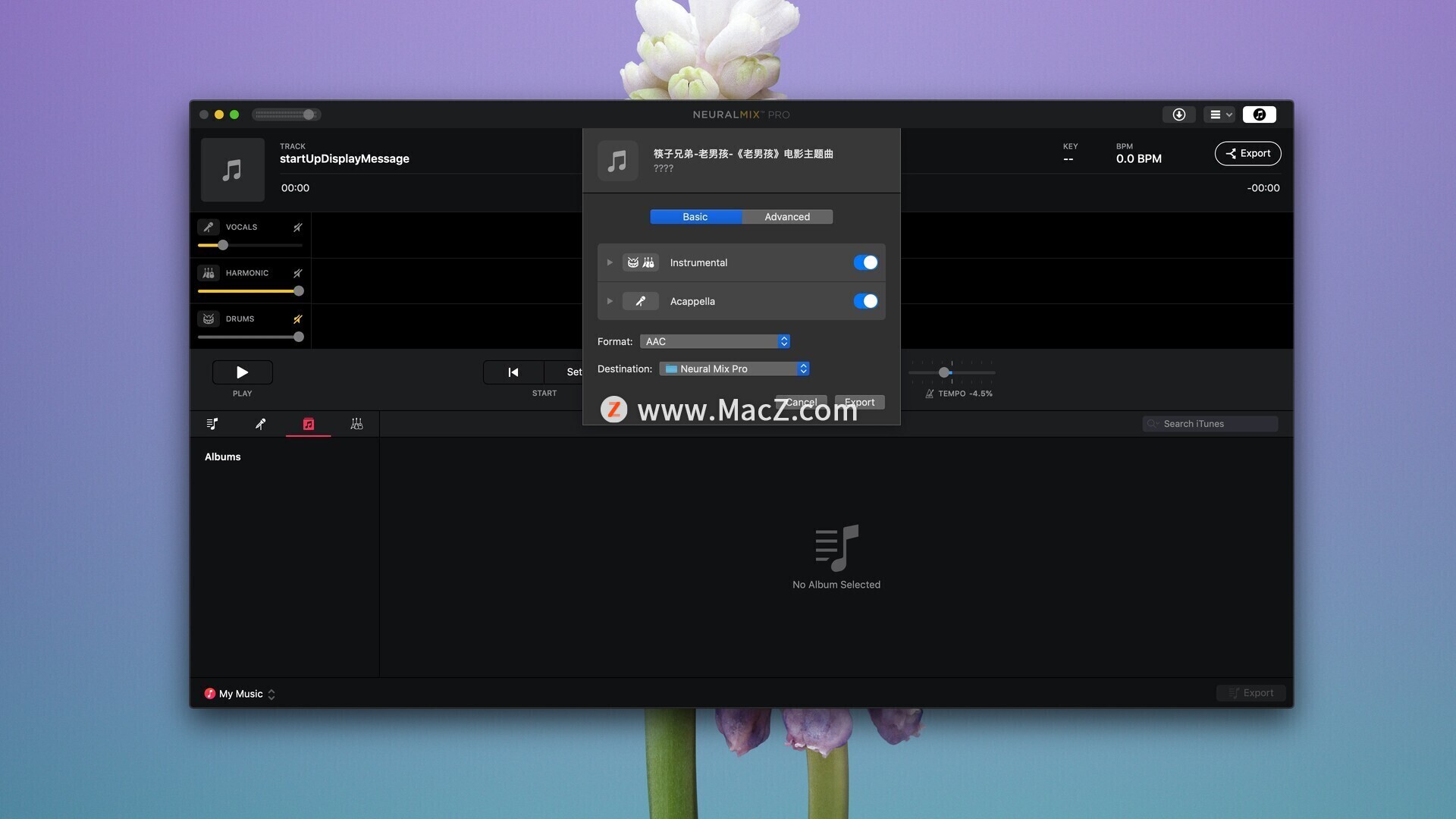Expand the Instrumental row
The image size is (1456, 819).
tap(610, 262)
